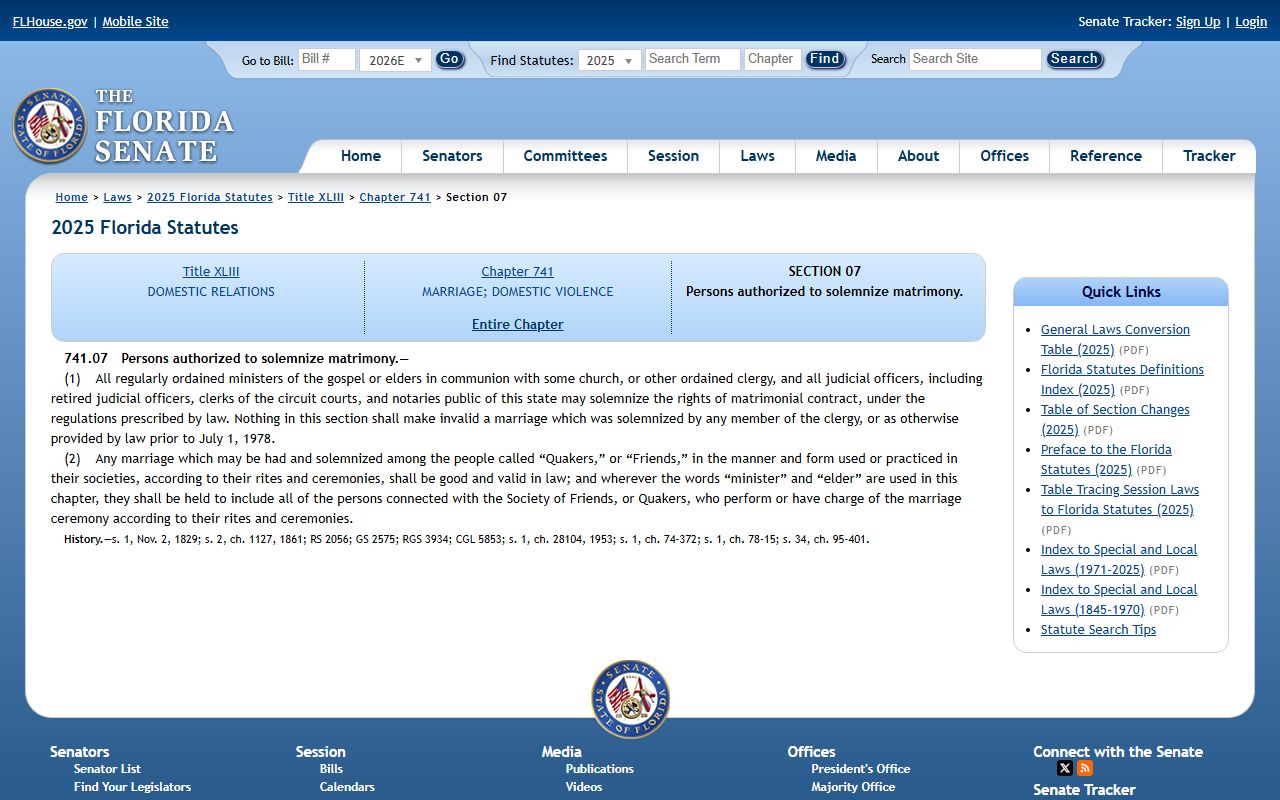Screen dimensions: 1280x800
Task: Click the Go button for bill lookup
Action: click(450, 59)
